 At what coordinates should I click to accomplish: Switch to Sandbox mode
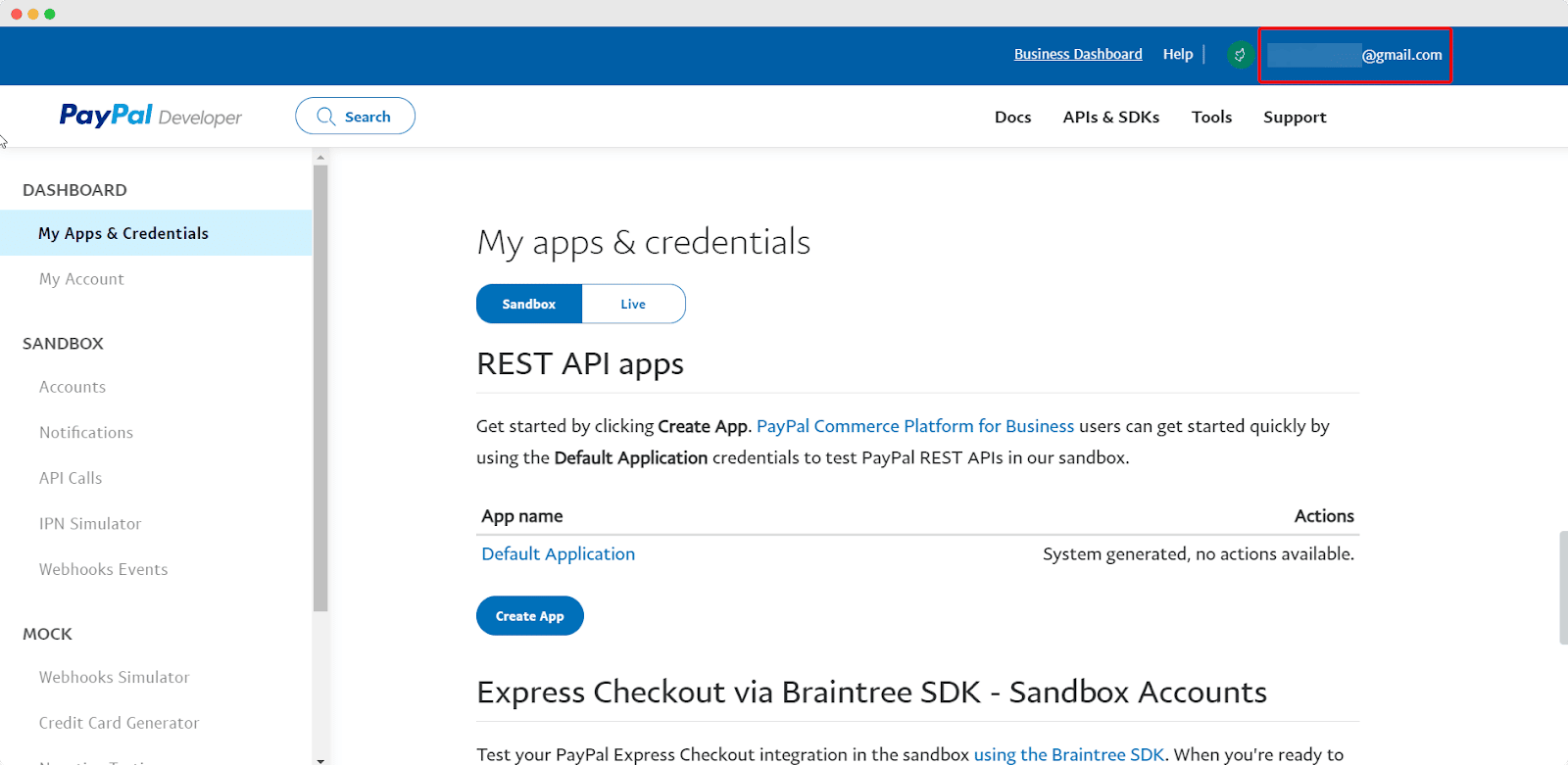[x=529, y=304]
